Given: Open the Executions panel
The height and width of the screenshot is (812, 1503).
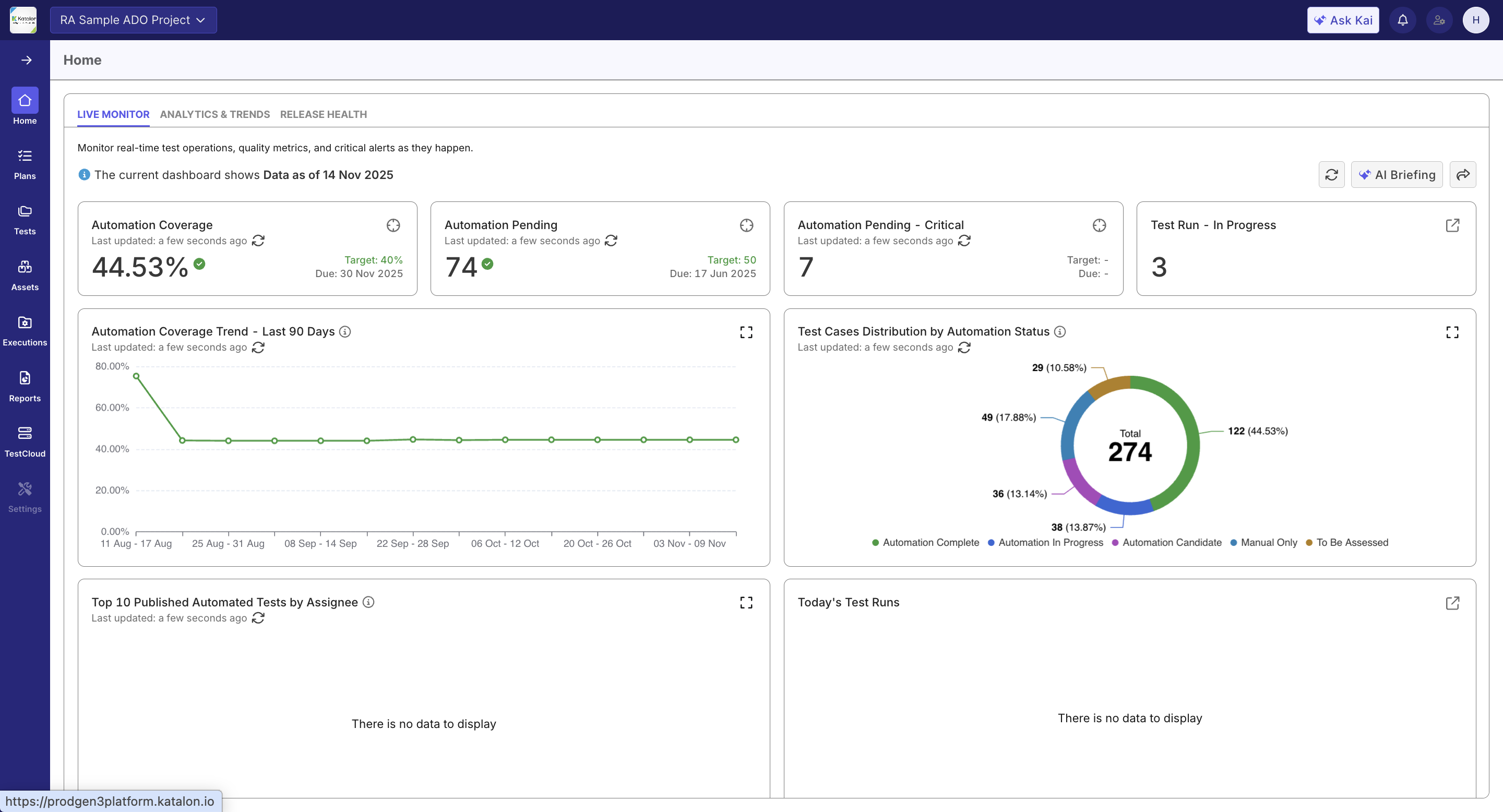Looking at the screenshot, I should click(25, 330).
